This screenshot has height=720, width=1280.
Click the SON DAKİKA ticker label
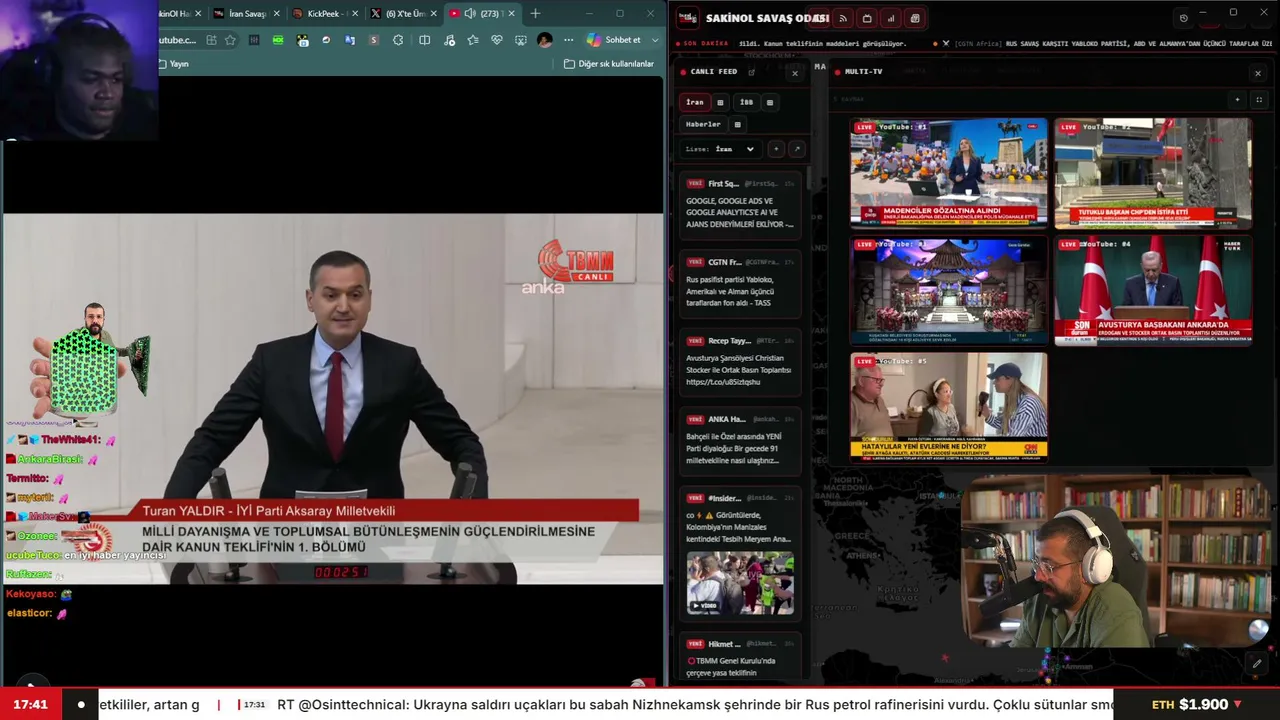coord(705,44)
